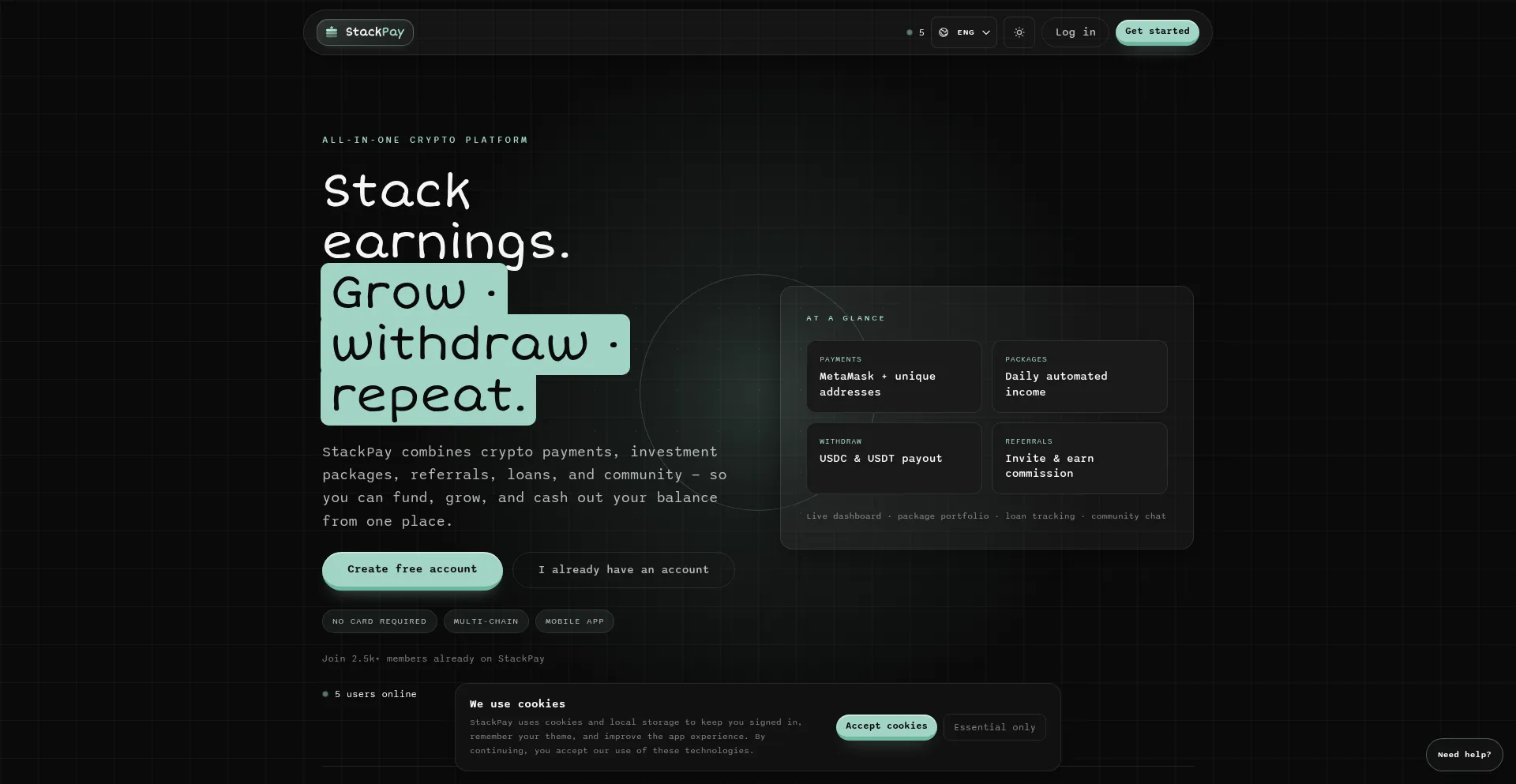Click I already have an account

pyautogui.click(x=624, y=570)
